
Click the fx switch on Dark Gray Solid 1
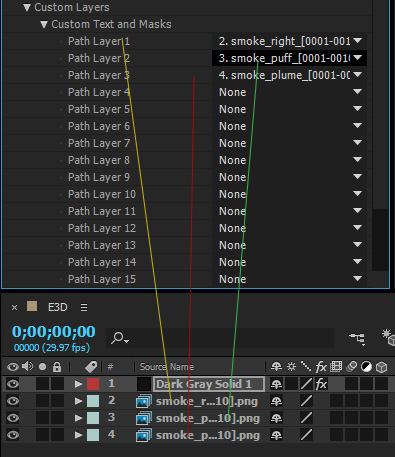pos(321,384)
